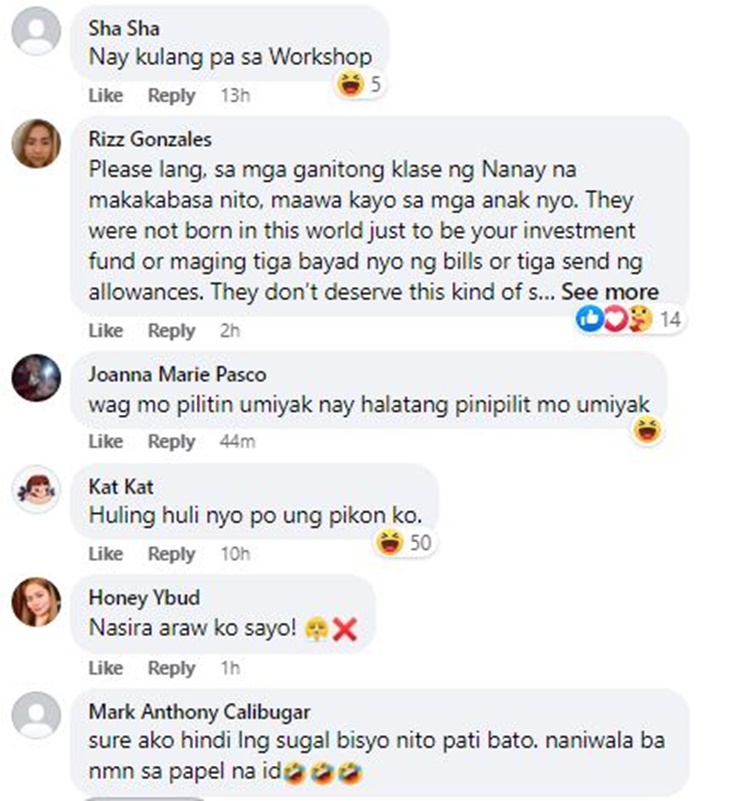This screenshot has width=750, height=801.
Task: Open Kat Kat's cartoon profile picture
Action: [x=36, y=489]
